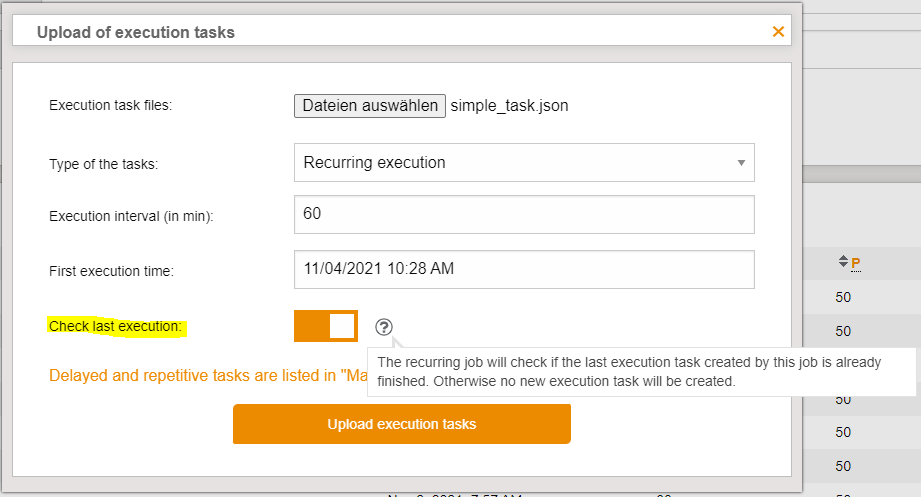Screen dimensions: 921x497
Task: Click the Execution interval input field
Action: [523, 214]
